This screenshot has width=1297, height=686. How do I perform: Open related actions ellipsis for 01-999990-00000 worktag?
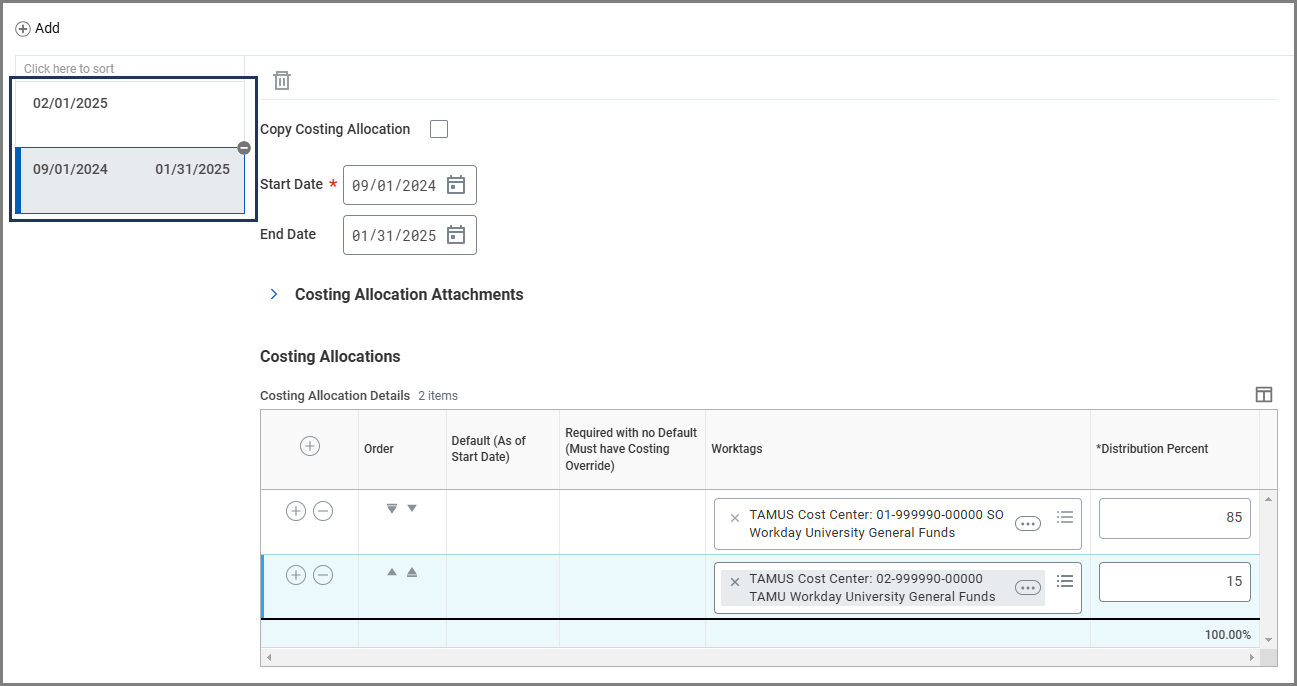1027,524
